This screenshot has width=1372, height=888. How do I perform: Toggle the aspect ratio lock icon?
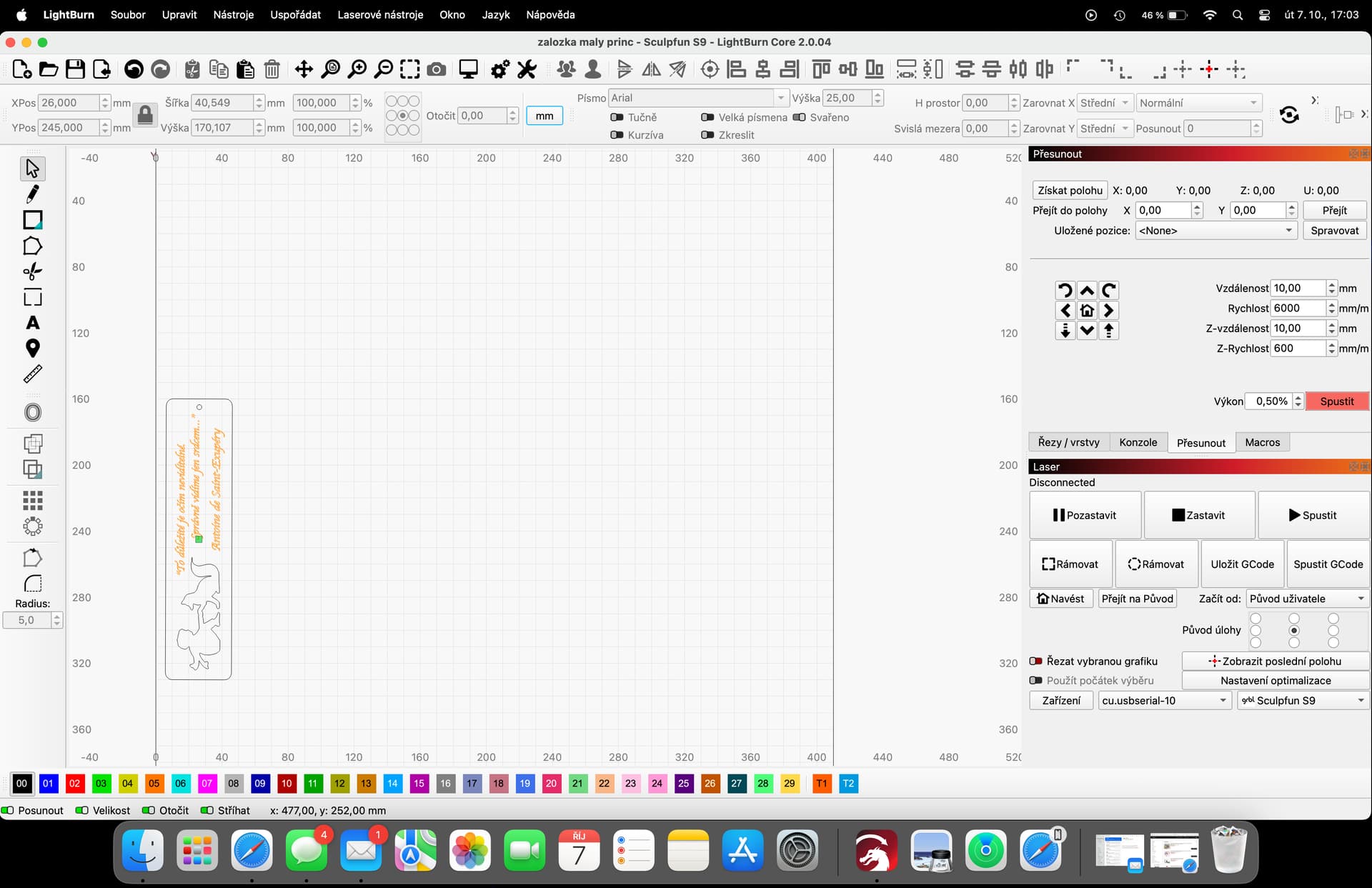(145, 115)
